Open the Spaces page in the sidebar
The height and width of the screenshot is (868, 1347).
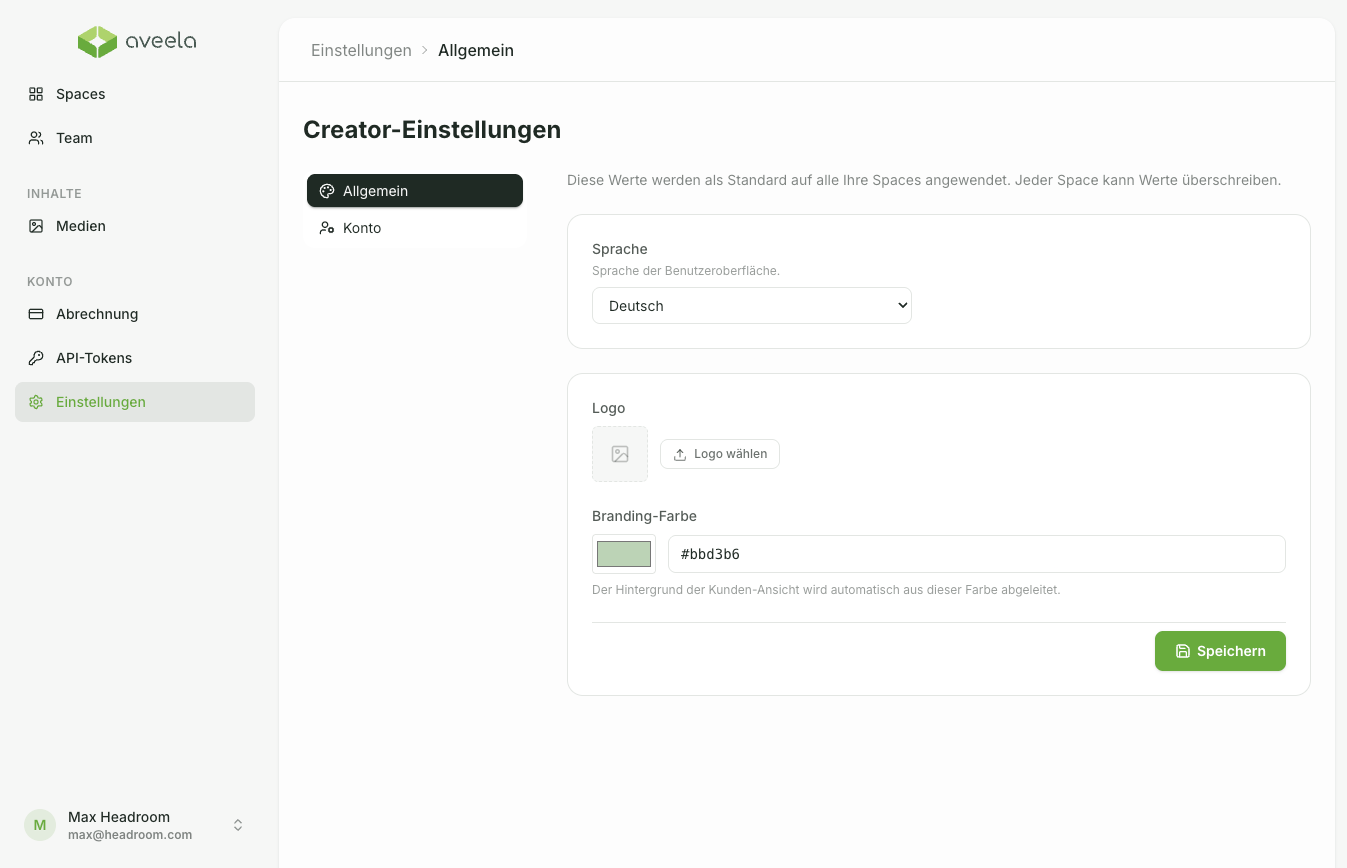[x=135, y=94]
